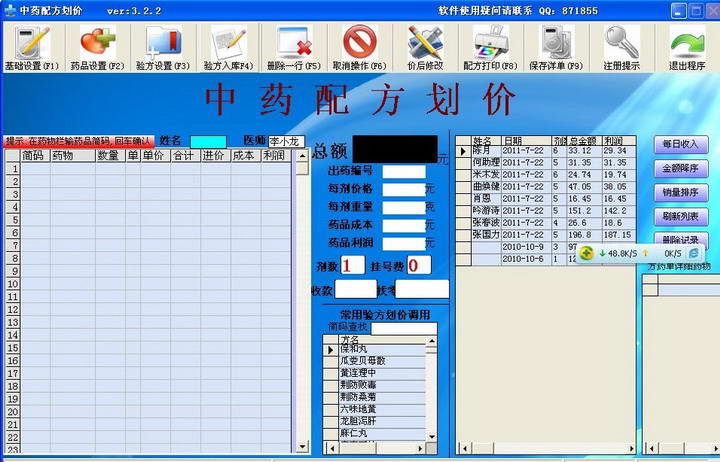Click the 收款 input field
Image resolution: width=720 pixels, height=462 pixels.
(x=356, y=289)
